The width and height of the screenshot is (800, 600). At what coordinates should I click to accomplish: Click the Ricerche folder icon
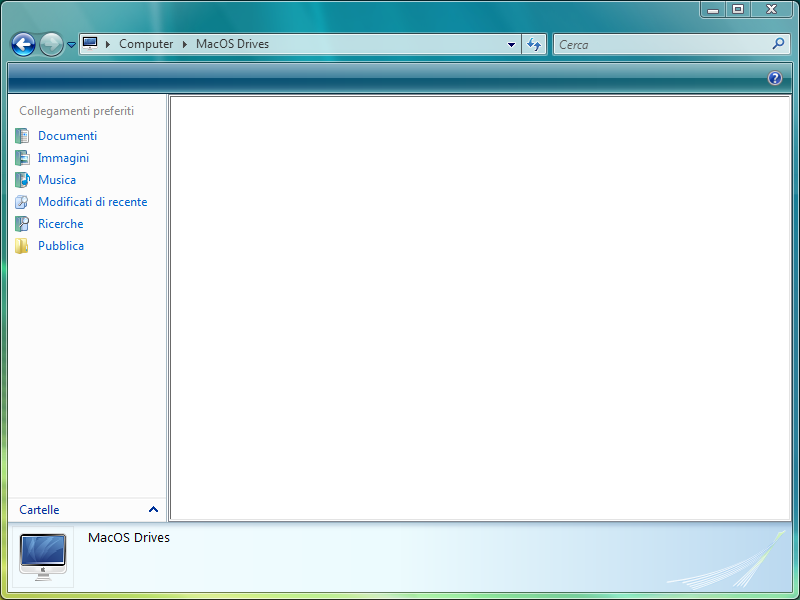[x=22, y=223]
